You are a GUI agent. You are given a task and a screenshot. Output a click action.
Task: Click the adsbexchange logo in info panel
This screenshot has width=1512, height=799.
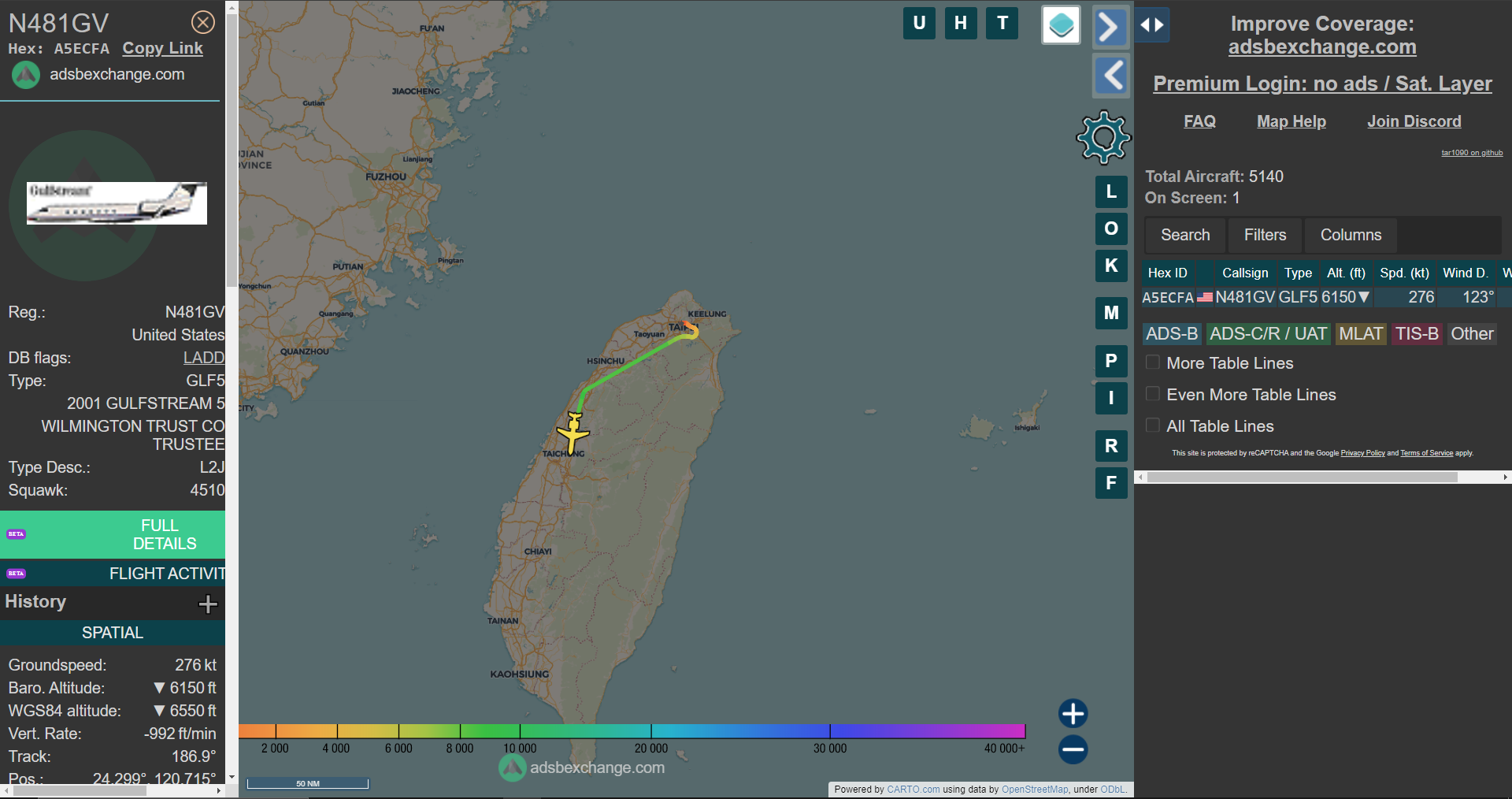pos(26,75)
